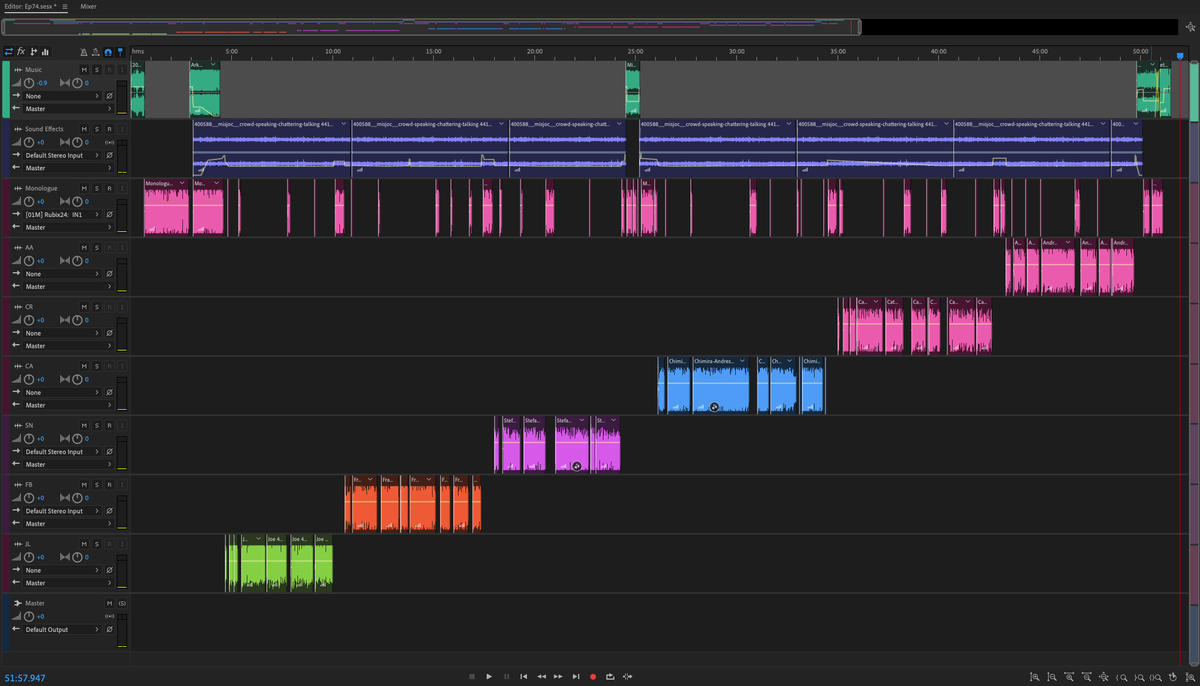Toggle Skip Selection in the transport

tap(627, 677)
